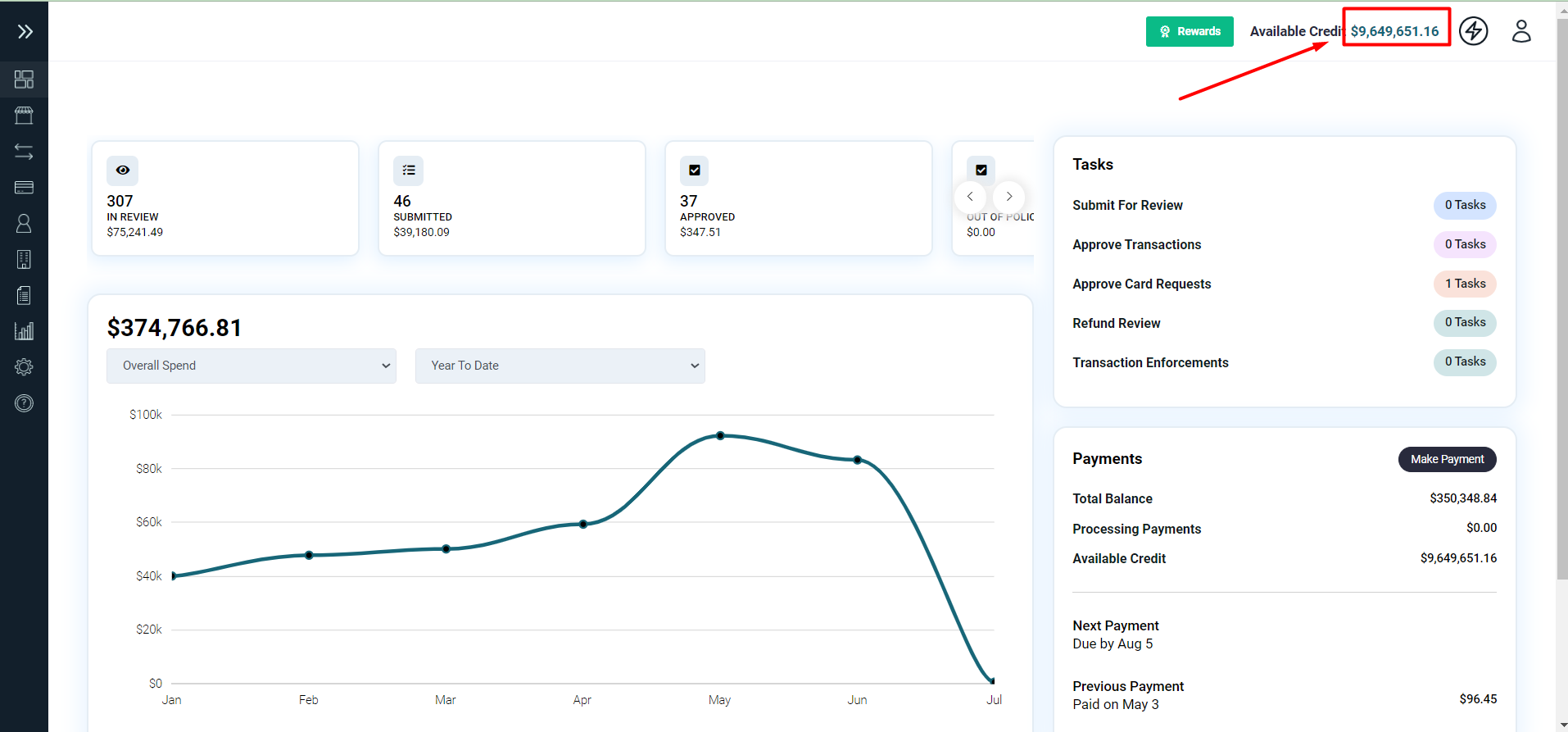Click the Make Payment button
This screenshot has height=732, width=1568.
[x=1446, y=459]
